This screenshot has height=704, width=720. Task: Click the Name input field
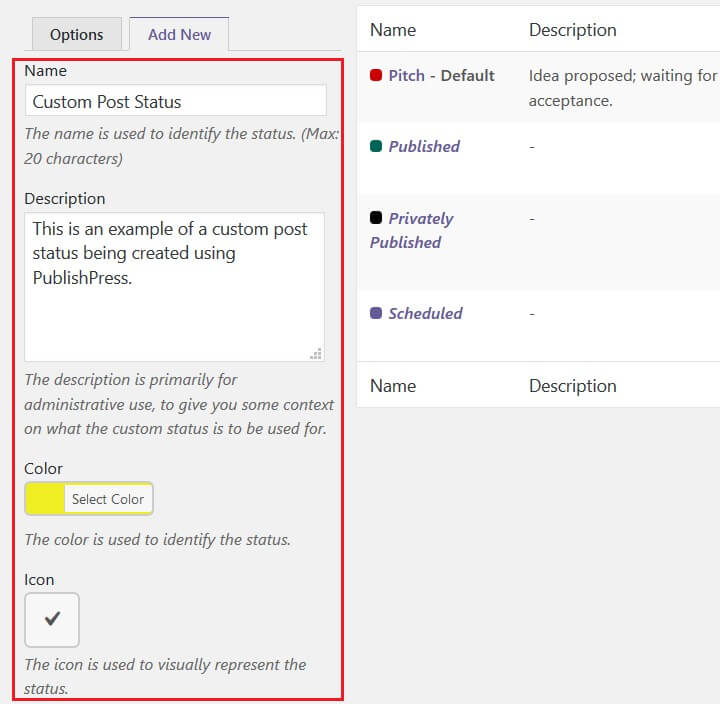point(176,101)
